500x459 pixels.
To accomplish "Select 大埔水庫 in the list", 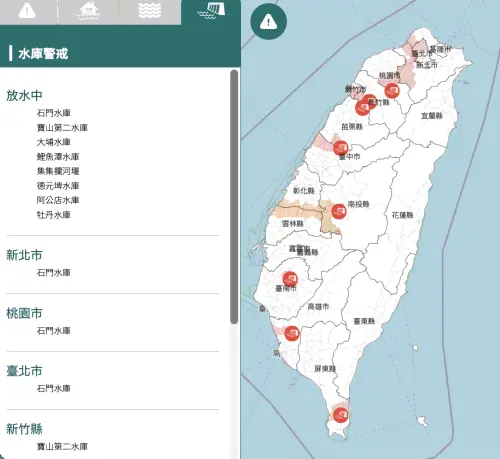I will point(54,142).
